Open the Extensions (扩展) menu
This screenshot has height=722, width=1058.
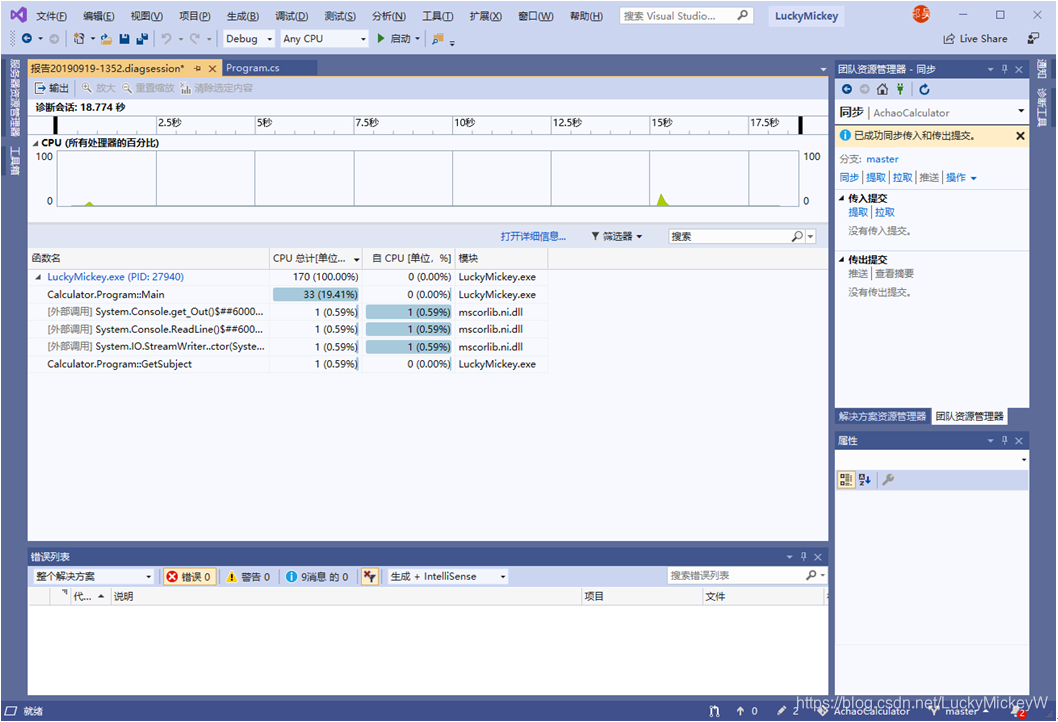click(485, 16)
